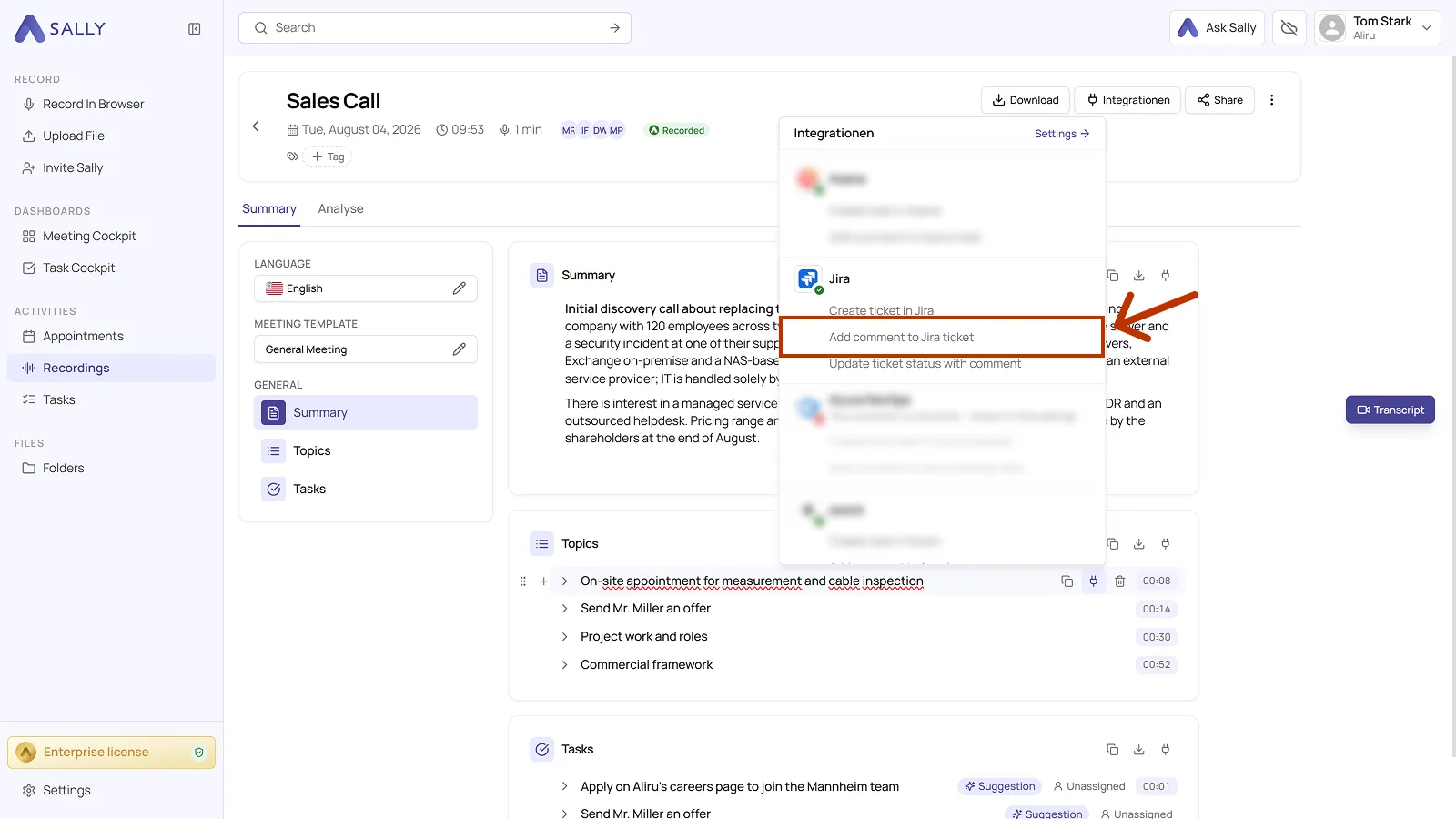Select Tasks in the General list
This screenshot has height=819, width=1456.
pyautogui.click(x=366, y=490)
